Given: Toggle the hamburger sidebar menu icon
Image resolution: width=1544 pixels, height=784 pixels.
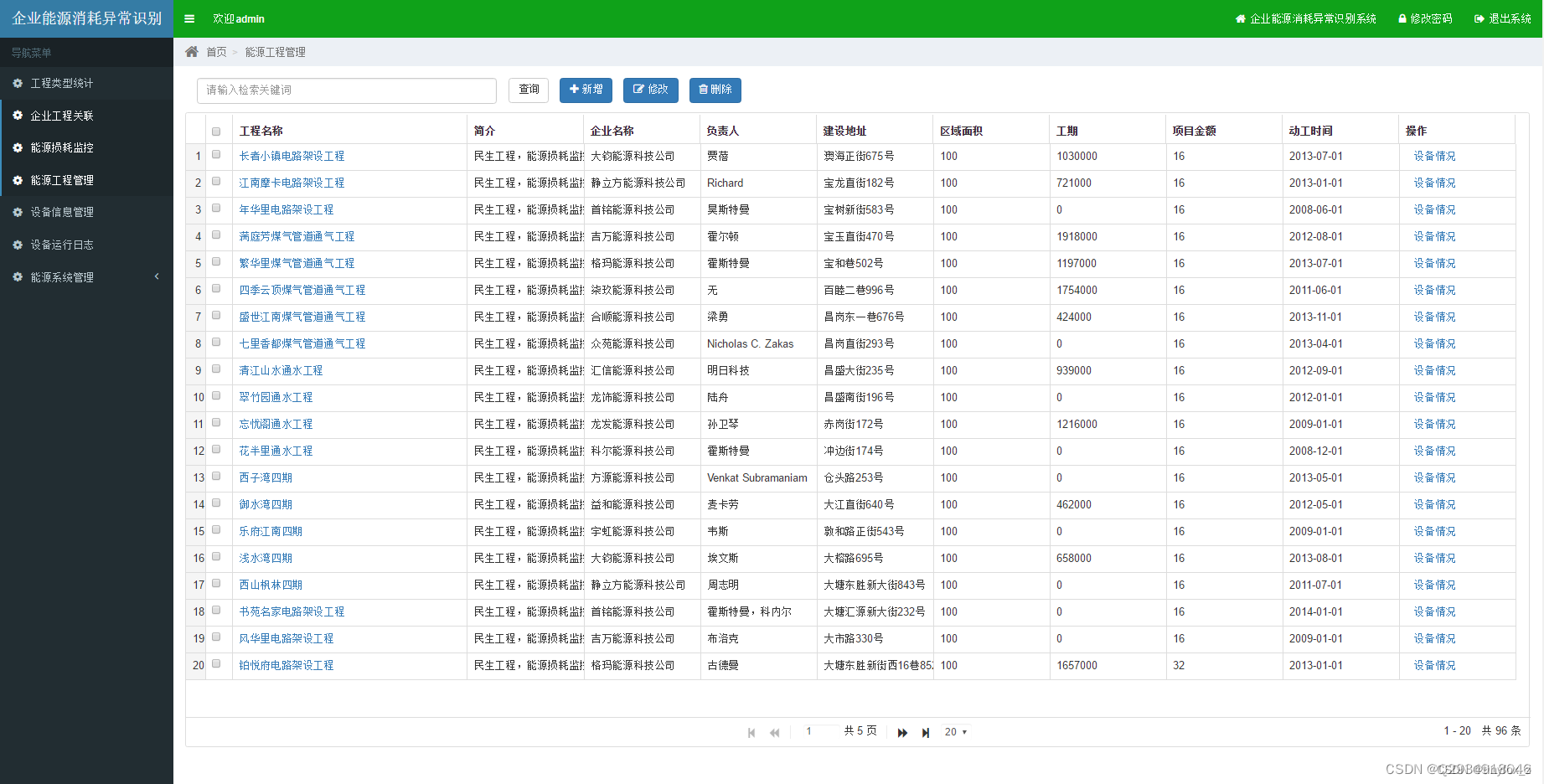Looking at the screenshot, I should point(189,18).
